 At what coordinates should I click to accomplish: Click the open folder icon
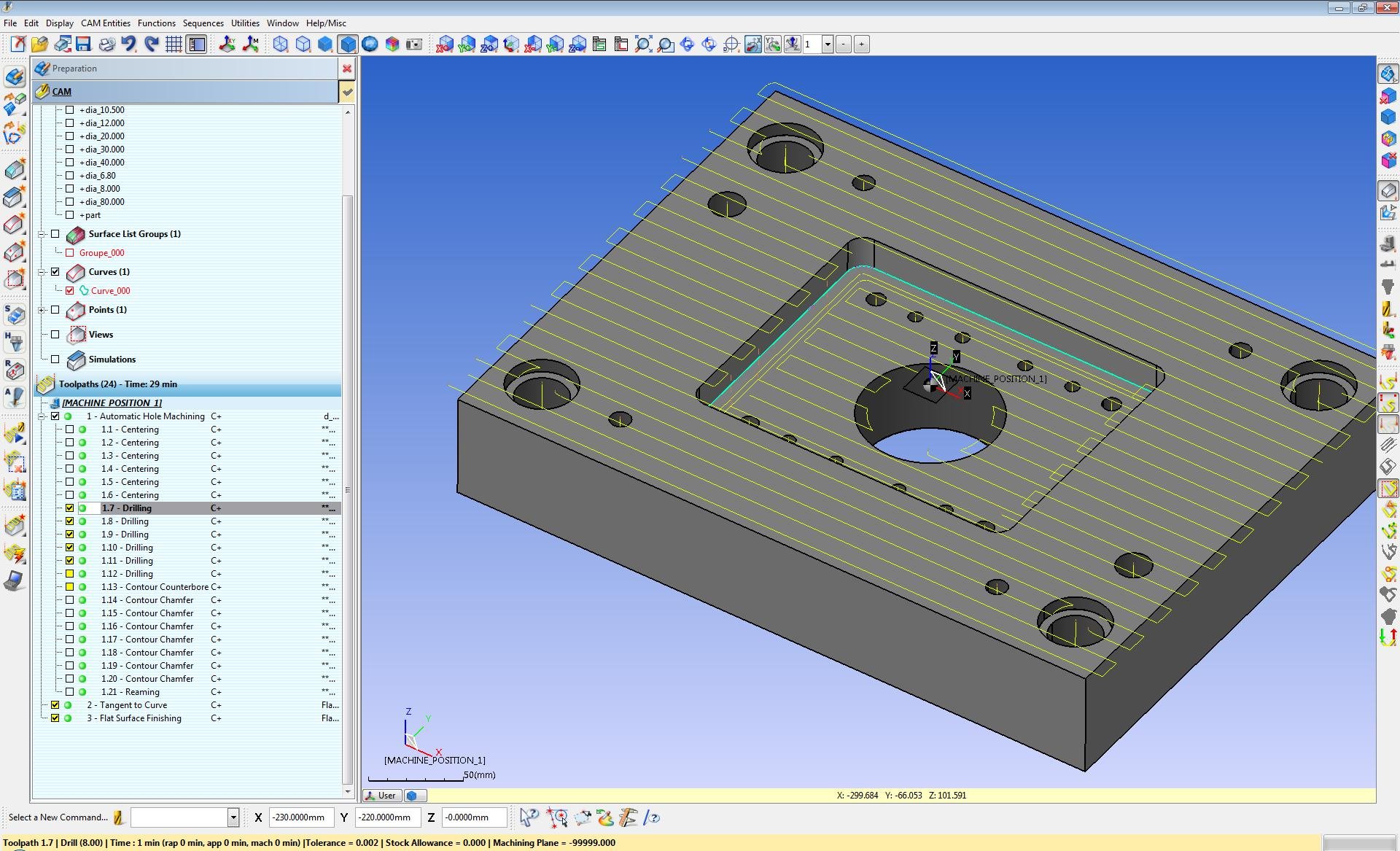39,44
